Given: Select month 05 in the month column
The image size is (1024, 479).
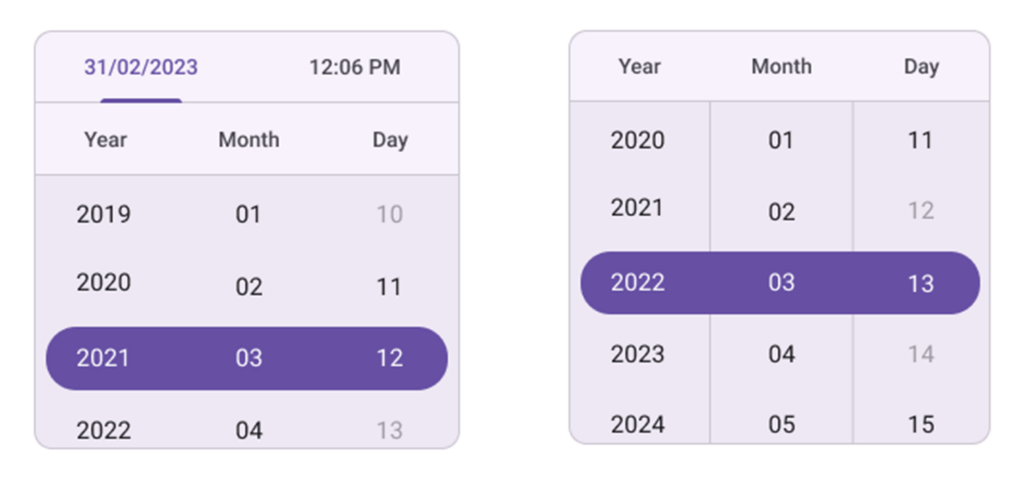Looking at the screenshot, I should click(x=781, y=424).
